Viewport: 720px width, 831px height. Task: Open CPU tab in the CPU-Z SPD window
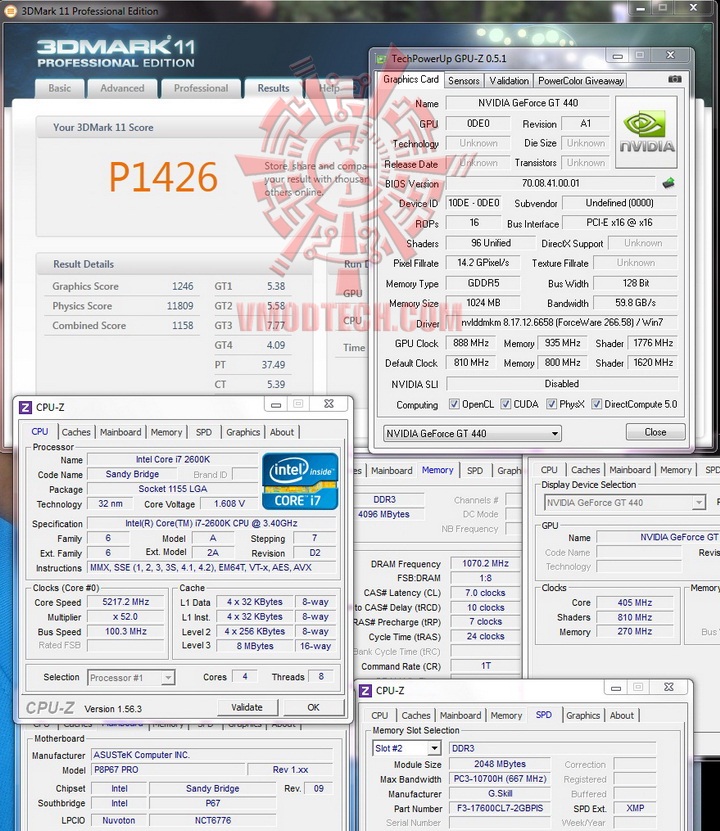click(x=379, y=715)
